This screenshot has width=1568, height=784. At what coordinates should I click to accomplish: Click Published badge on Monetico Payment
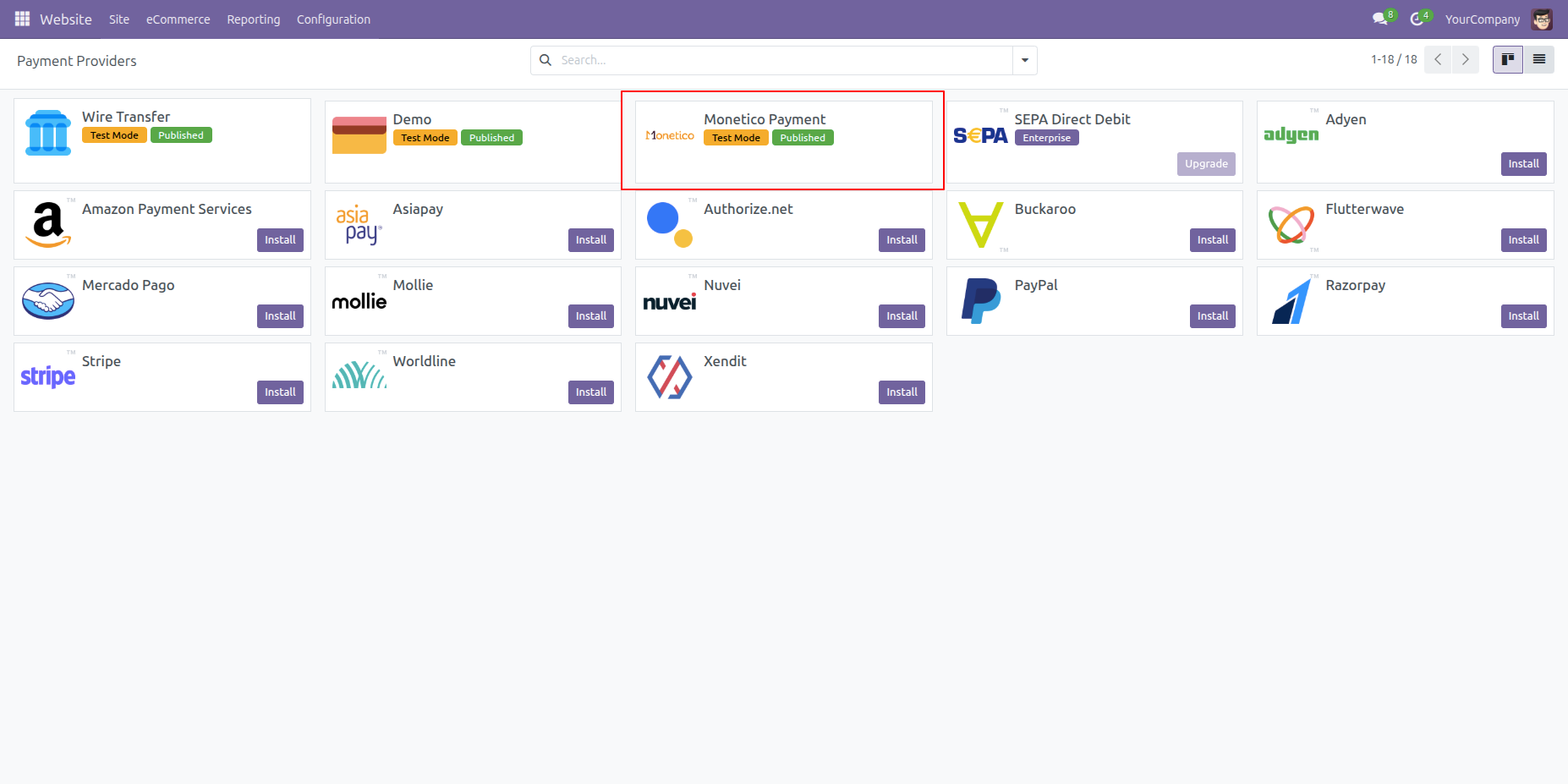point(803,138)
